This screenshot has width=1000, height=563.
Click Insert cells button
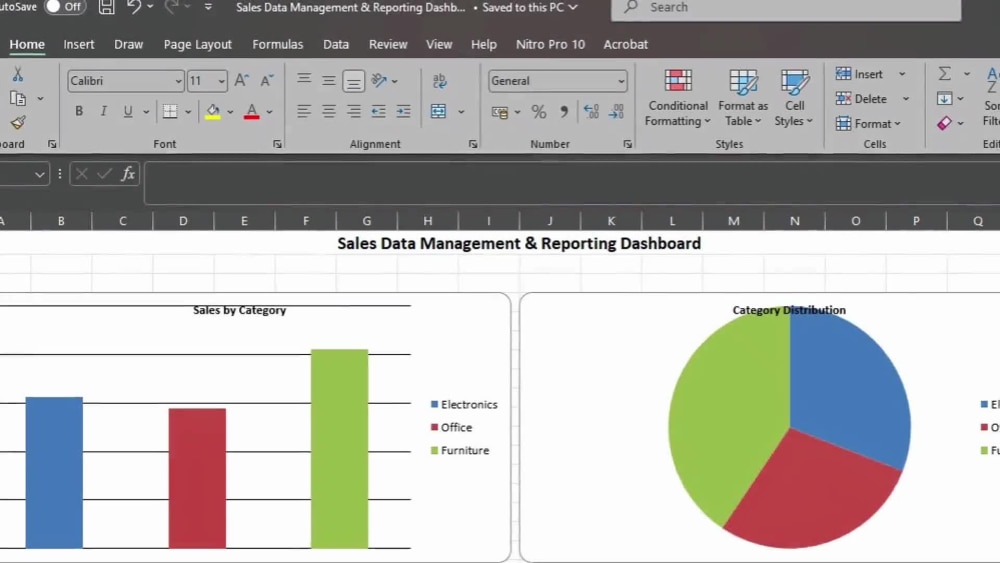859,74
